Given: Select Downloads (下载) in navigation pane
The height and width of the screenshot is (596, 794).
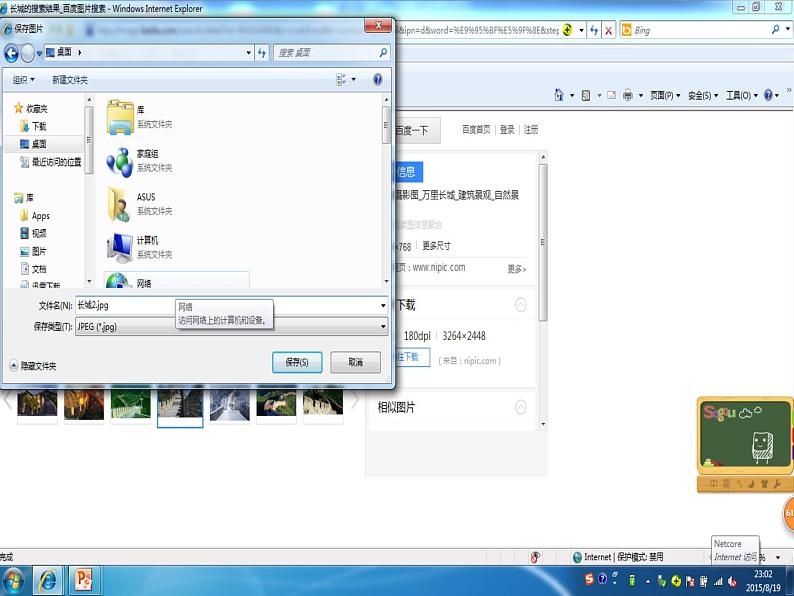Looking at the screenshot, I should pyautogui.click(x=33, y=126).
